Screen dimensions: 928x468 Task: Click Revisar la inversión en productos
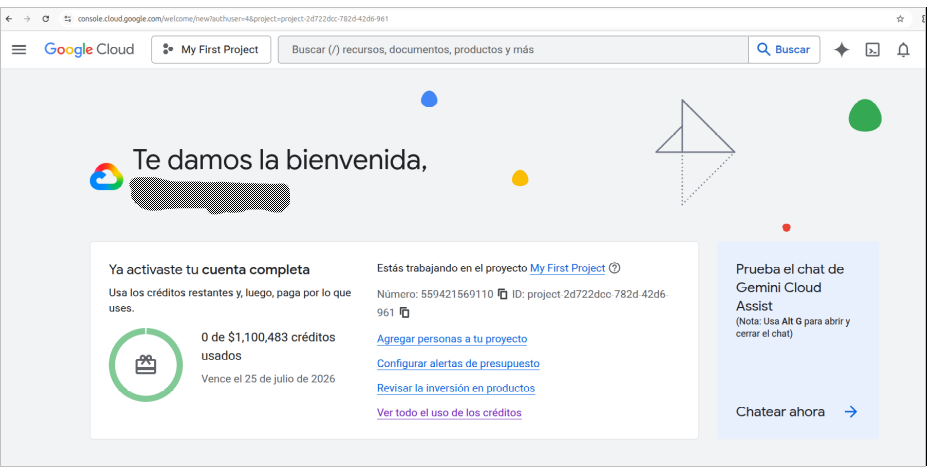456,388
